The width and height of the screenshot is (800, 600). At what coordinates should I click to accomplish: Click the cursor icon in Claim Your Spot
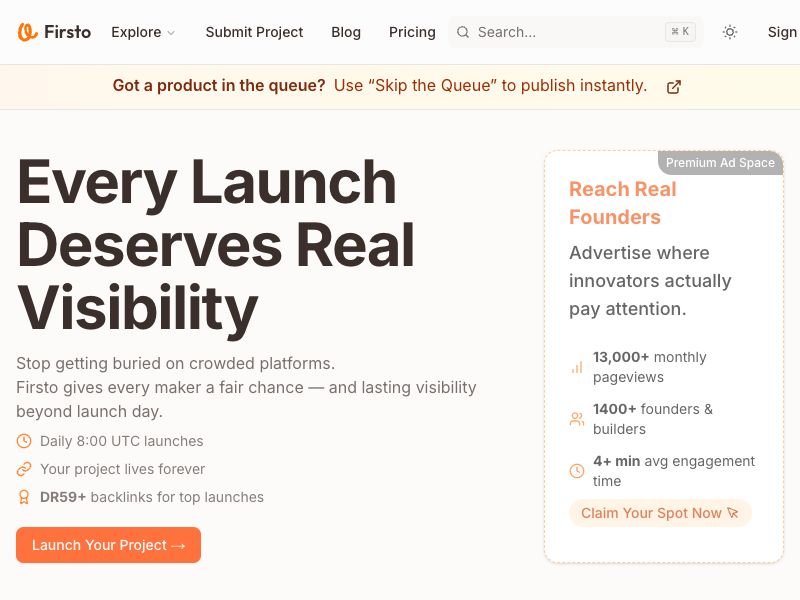(733, 513)
